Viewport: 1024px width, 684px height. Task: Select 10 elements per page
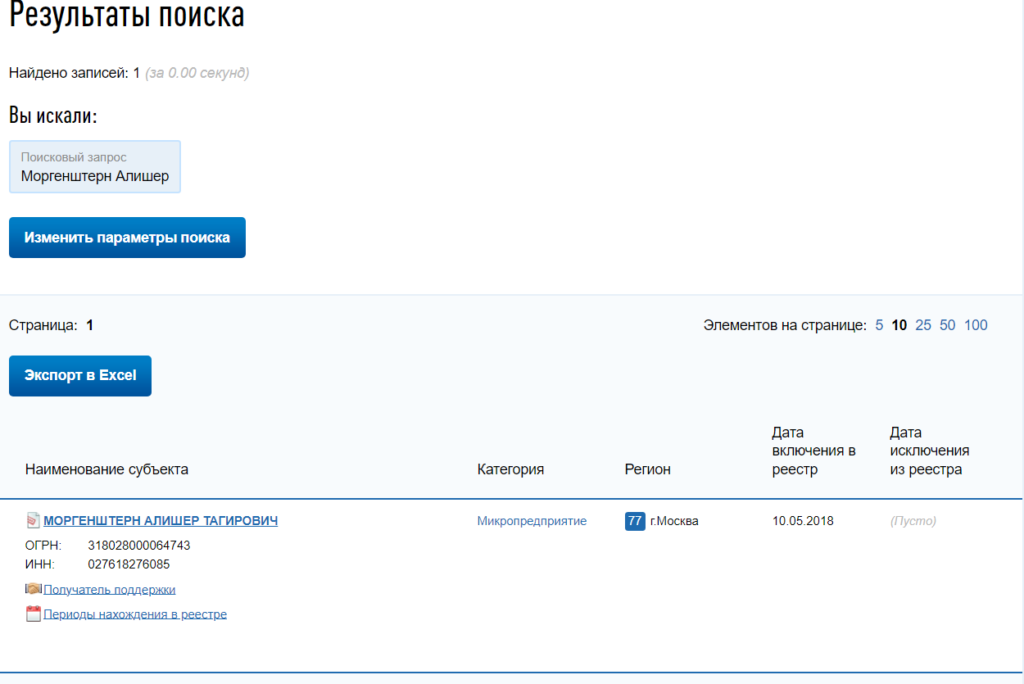coord(899,325)
